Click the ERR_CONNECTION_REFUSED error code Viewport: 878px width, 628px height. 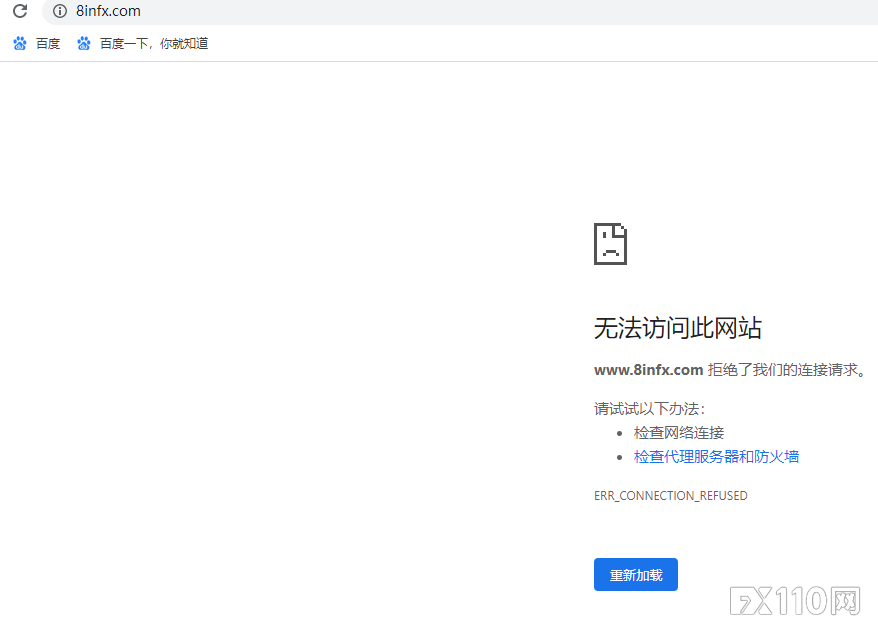click(x=671, y=496)
